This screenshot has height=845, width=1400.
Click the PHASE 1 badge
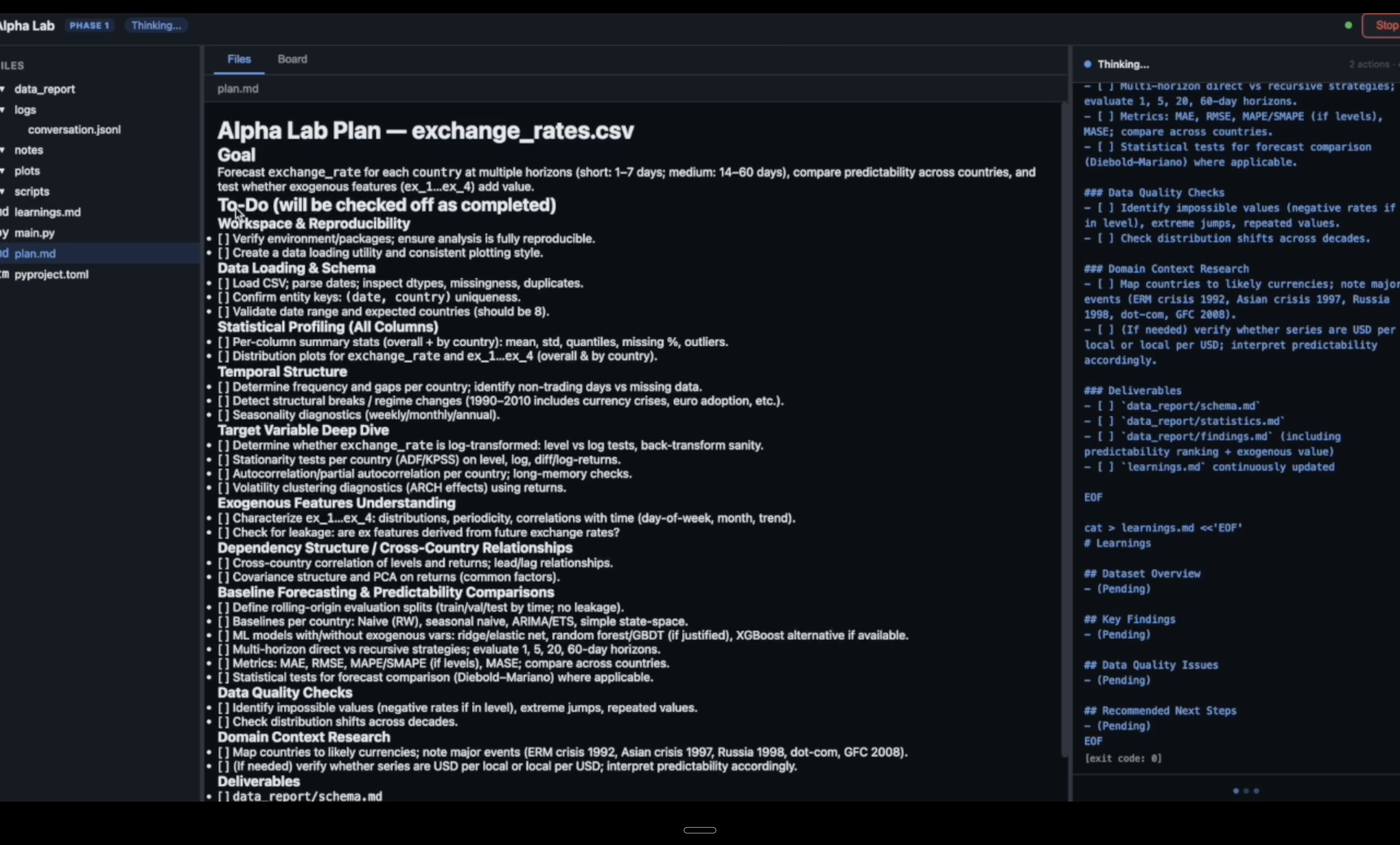(x=89, y=25)
